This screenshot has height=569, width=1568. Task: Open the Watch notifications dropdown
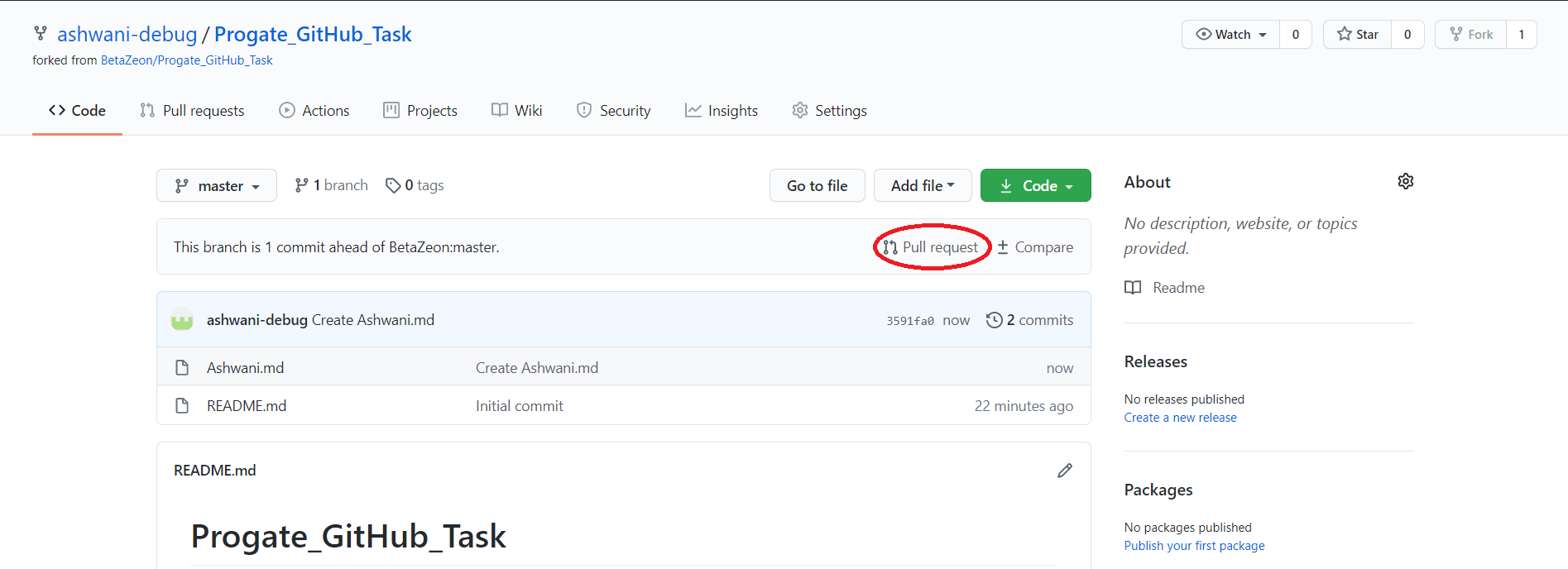coord(1230,35)
